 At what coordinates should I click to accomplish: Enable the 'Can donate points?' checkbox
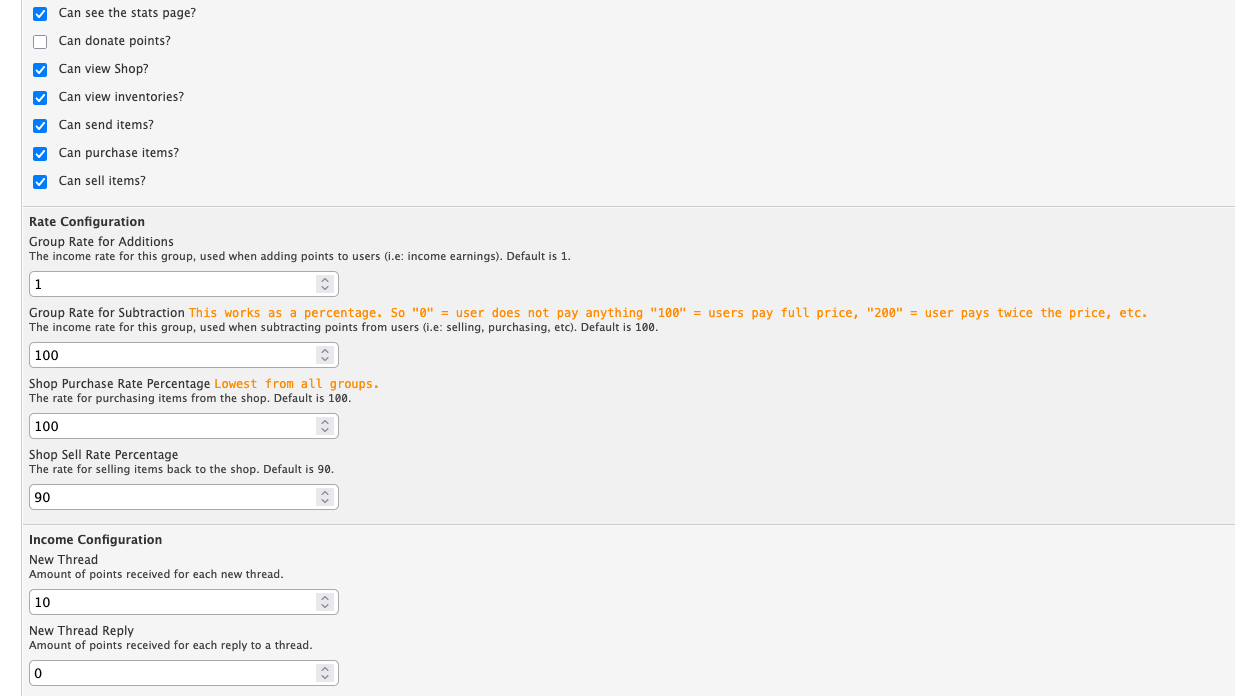(40, 42)
